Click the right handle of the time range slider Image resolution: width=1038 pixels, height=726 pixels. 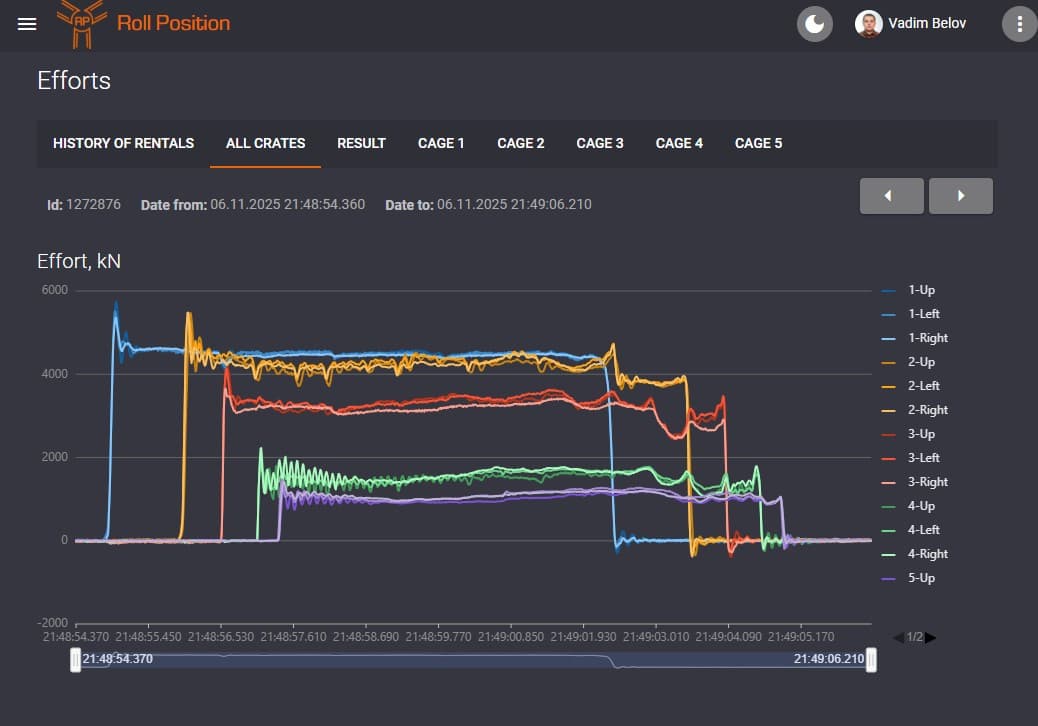pos(871,659)
